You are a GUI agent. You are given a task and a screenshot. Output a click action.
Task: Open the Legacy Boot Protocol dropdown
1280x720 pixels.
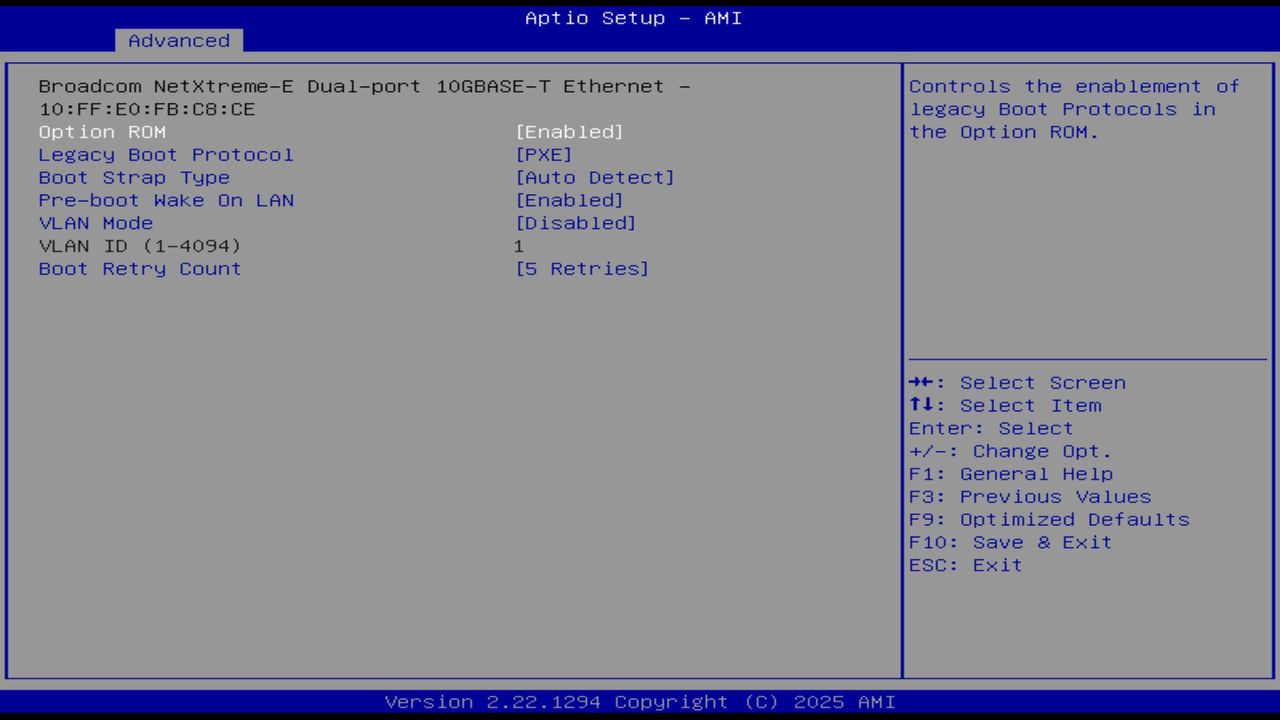[x=165, y=154]
